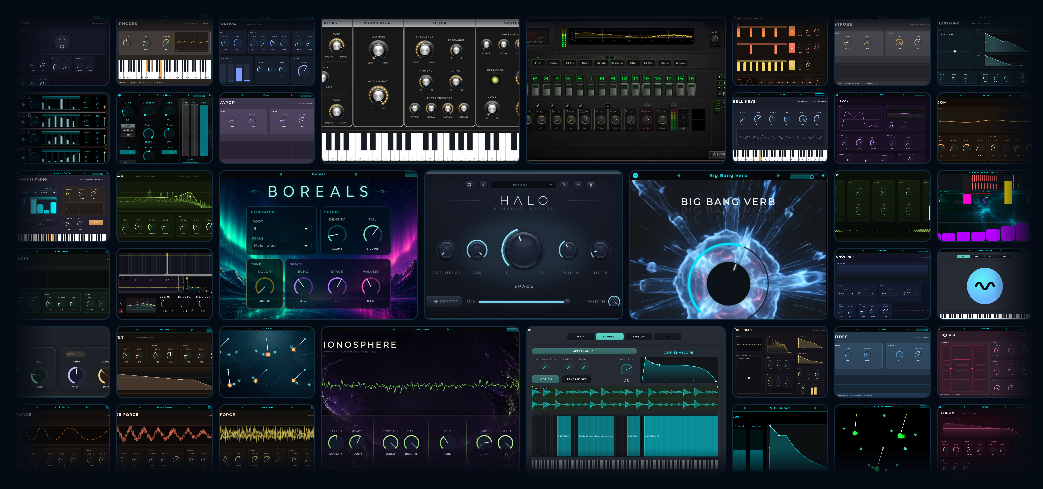Click the Tail knob in Boreals
Screen dimensions: 1043x489
(x=372, y=234)
